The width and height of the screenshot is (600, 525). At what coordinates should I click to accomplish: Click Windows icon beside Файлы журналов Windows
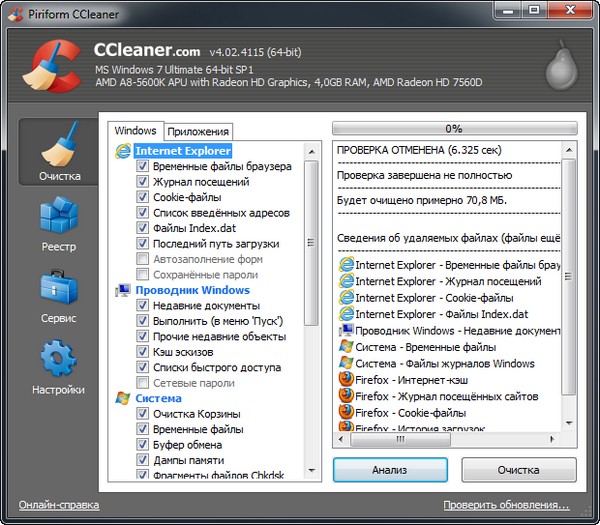346,363
